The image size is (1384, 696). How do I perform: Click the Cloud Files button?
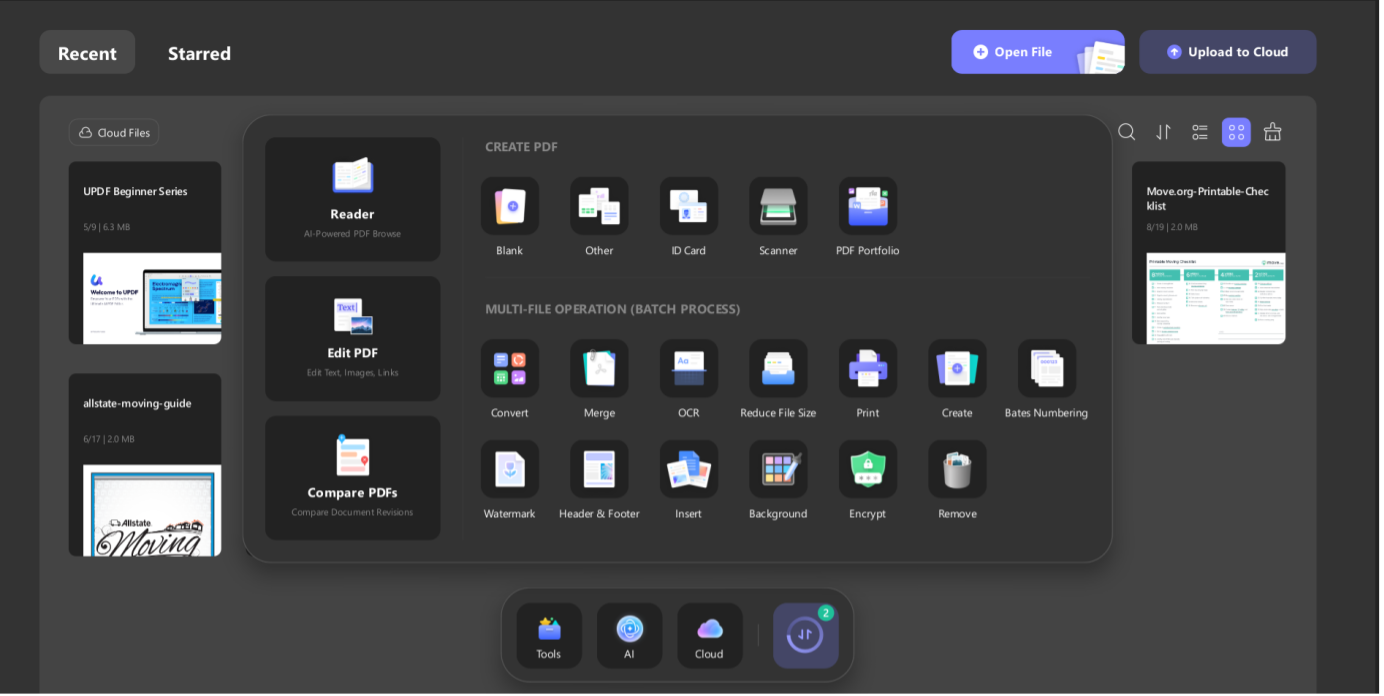(x=114, y=133)
